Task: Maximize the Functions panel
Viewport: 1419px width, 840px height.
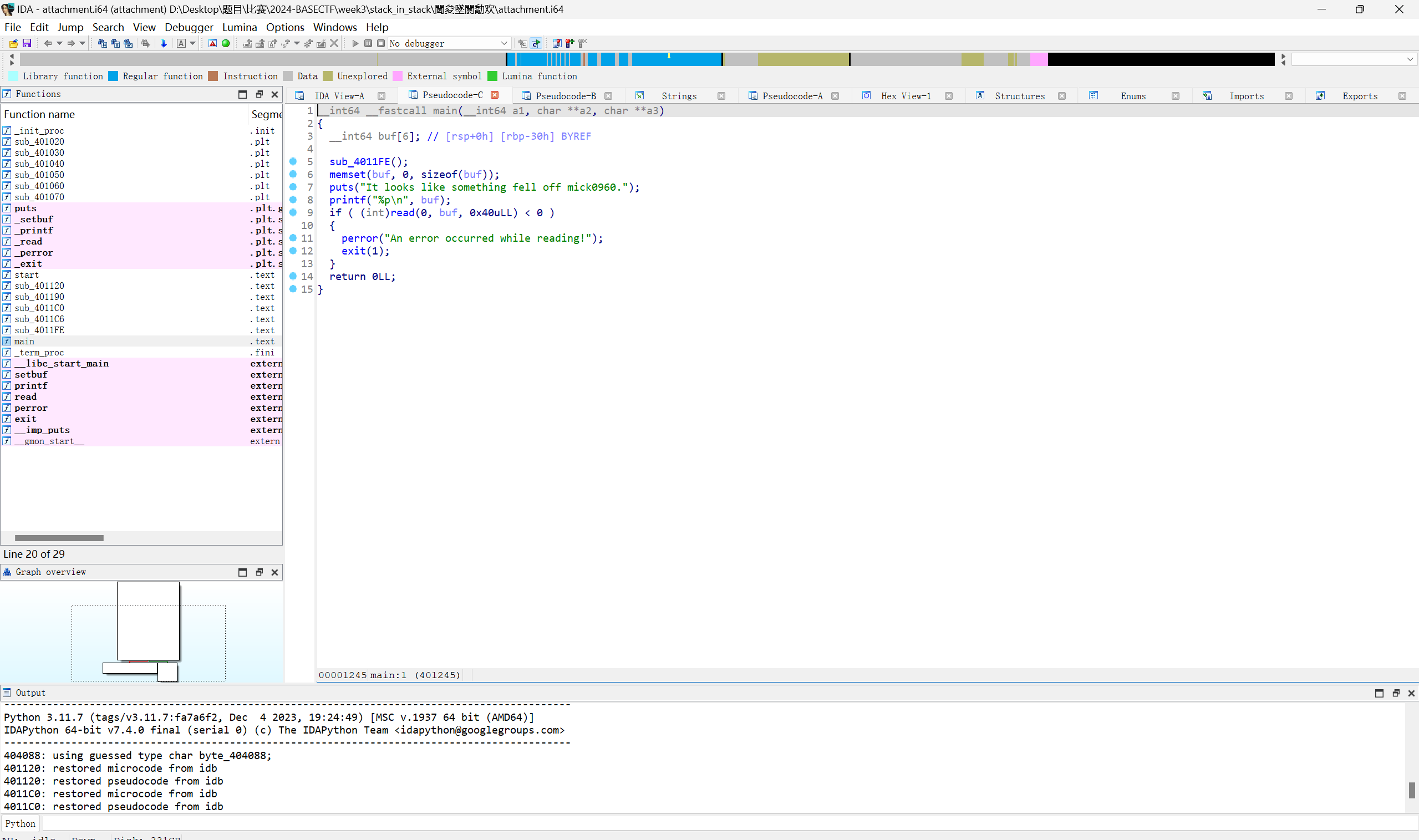Action: click(x=243, y=94)
